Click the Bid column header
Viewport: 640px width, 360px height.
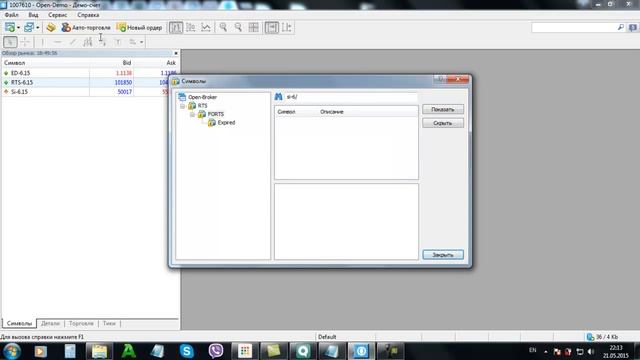point(127,63)
